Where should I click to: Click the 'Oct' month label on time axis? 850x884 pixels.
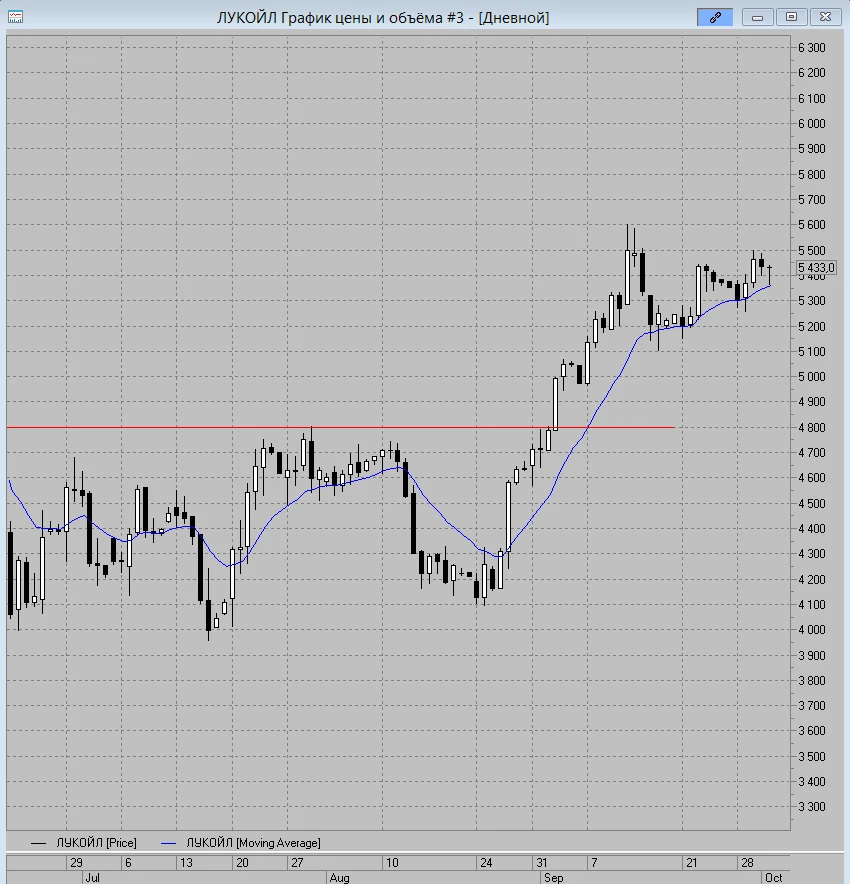tap(773, 878)
